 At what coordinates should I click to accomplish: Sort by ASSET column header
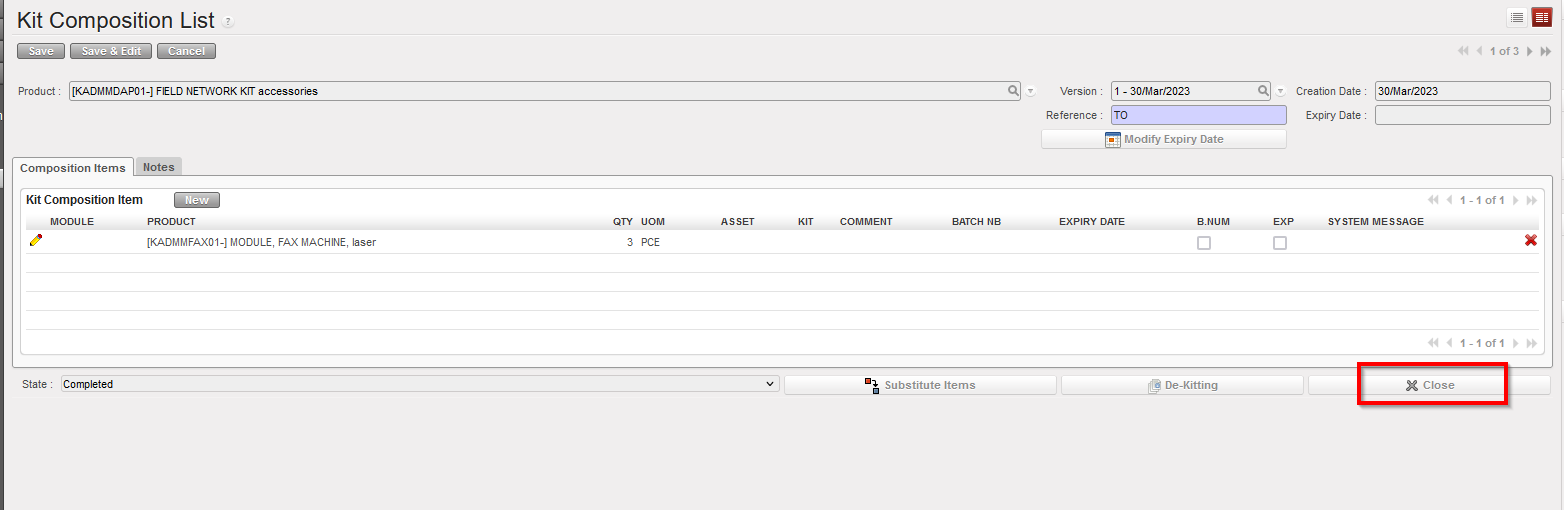[x=738, y=222]
